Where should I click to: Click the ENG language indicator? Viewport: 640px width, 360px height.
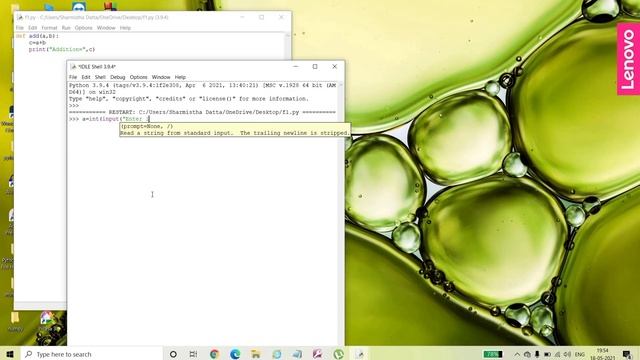pyautogui.click(x=580, y=354)
